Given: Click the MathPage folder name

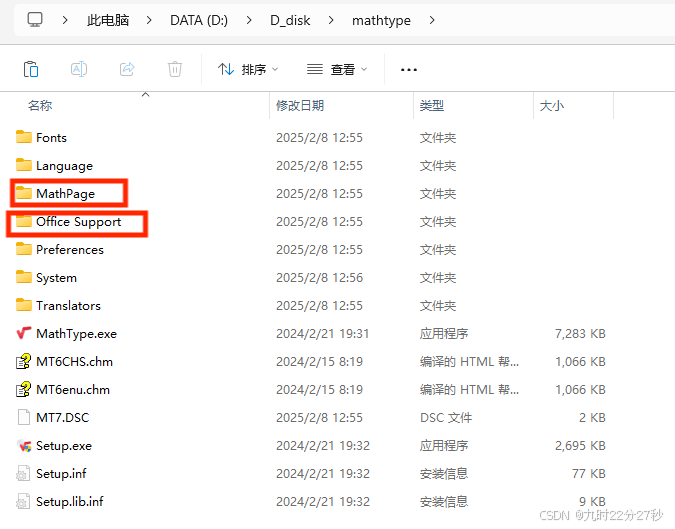Looking at the screenshot, I should coord(65,194).
